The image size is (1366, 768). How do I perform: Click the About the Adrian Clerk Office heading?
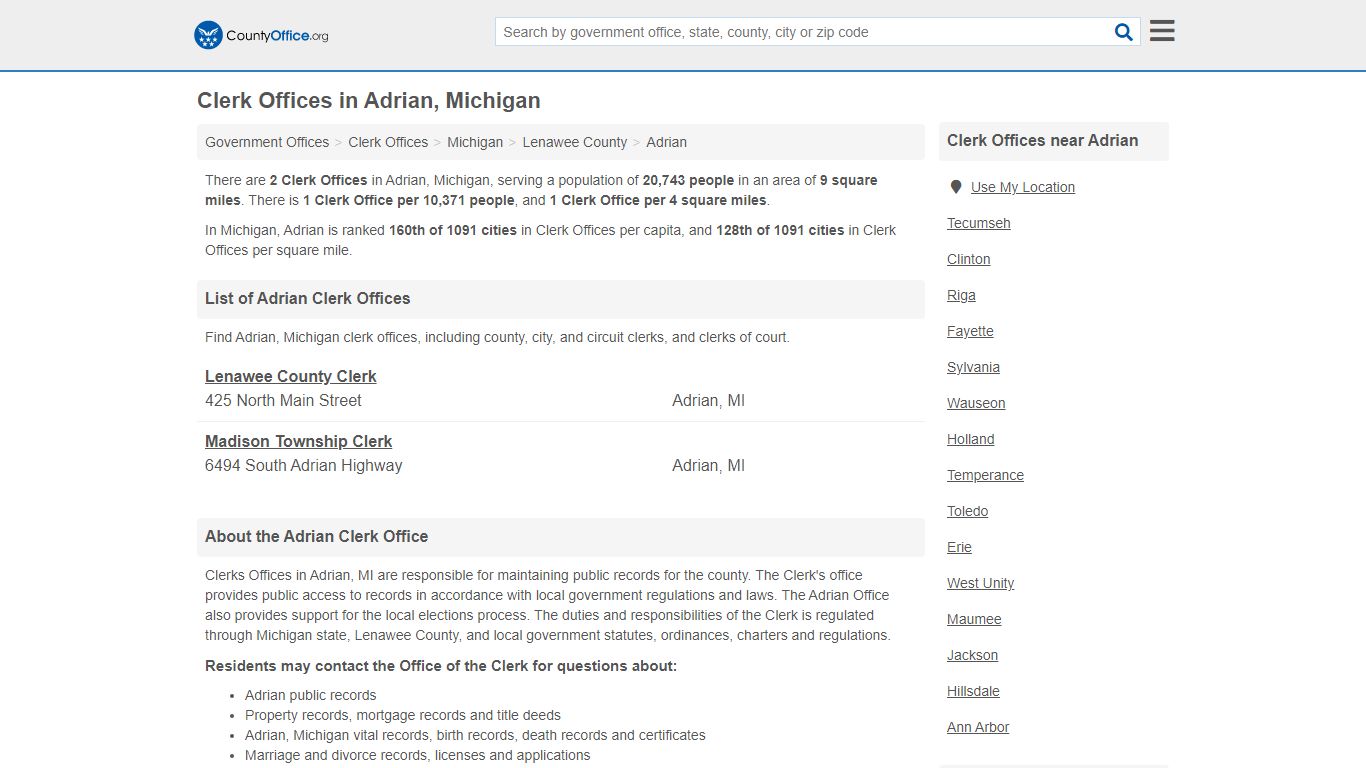click(x=316, y=536)
